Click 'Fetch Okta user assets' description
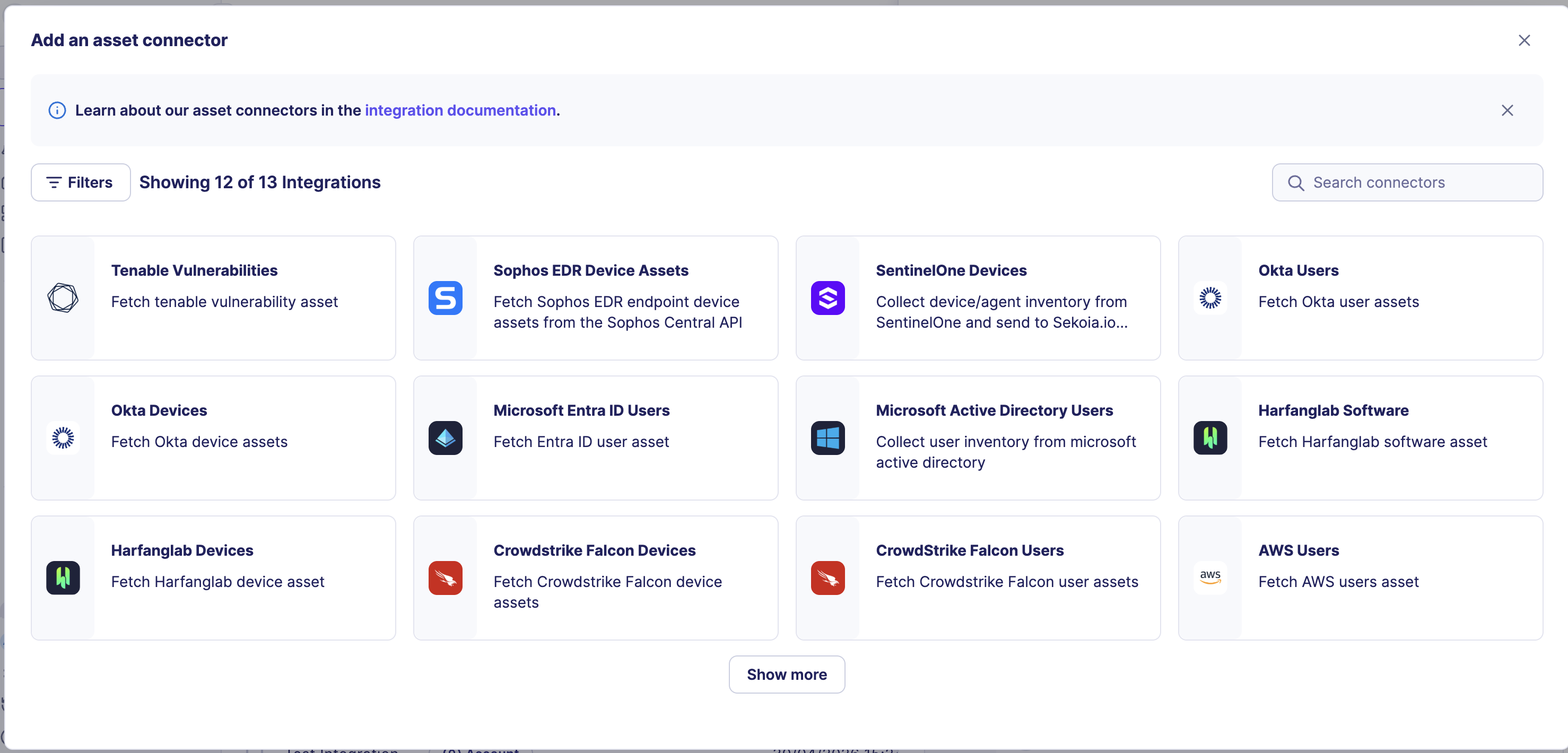Viewport: 1568px width, 753px height. click(x=1338, y=302)
